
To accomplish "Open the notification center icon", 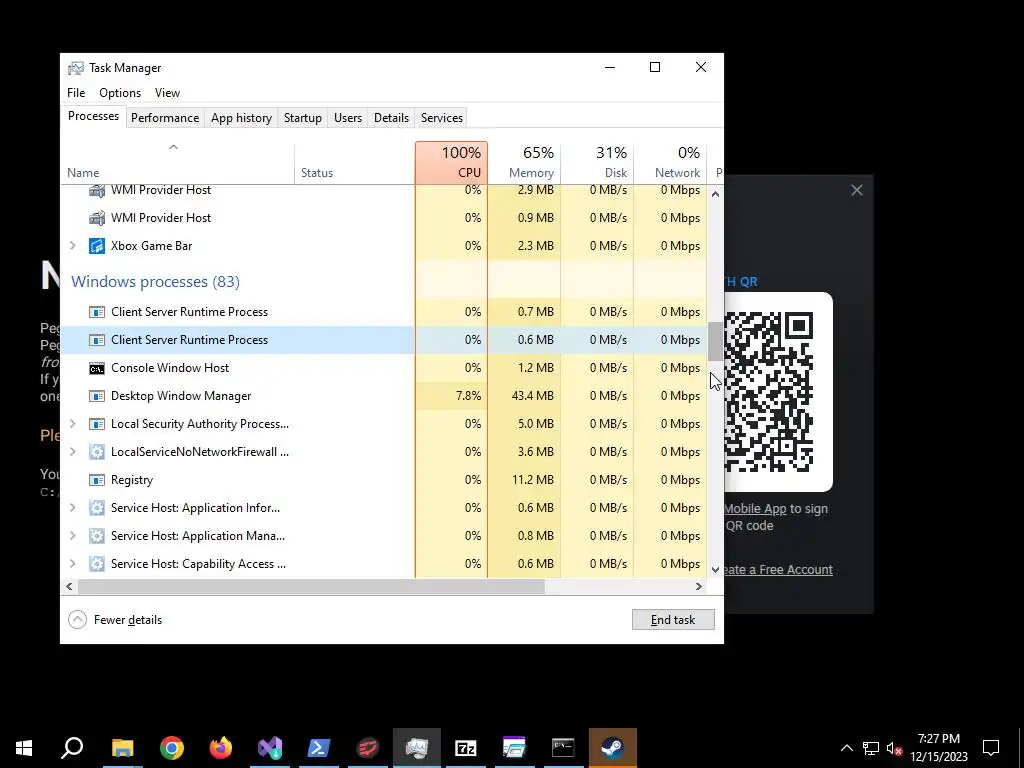I will click(991, 748).
